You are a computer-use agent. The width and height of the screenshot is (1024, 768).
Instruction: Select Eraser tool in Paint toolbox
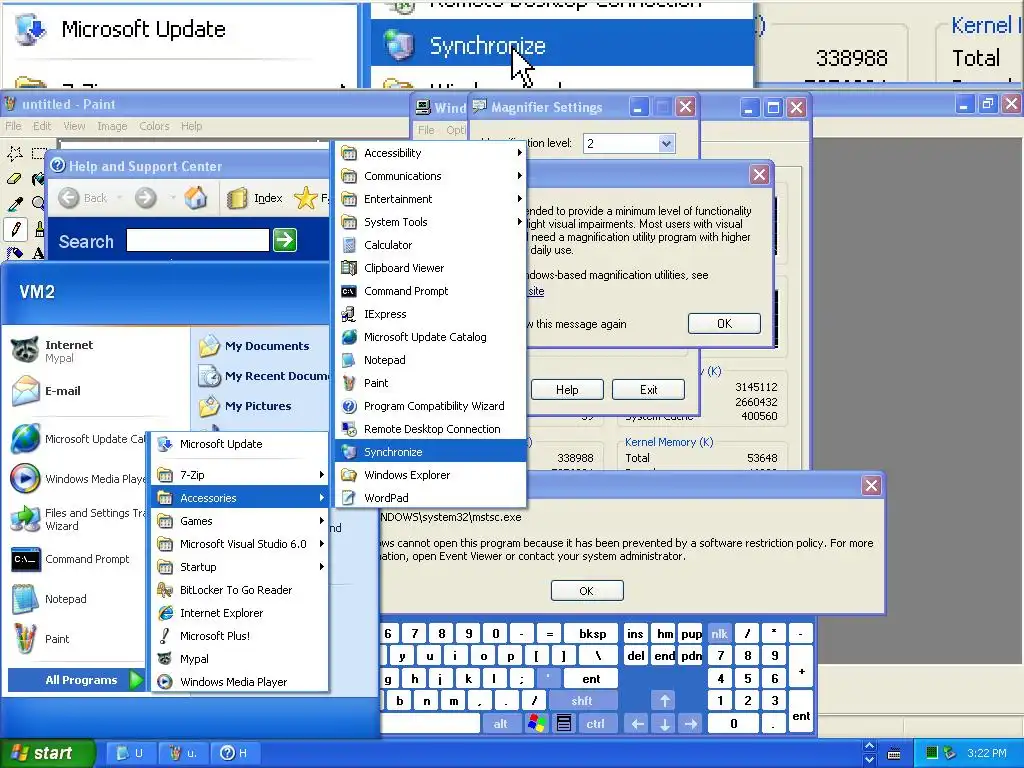[x=14, y=178]
